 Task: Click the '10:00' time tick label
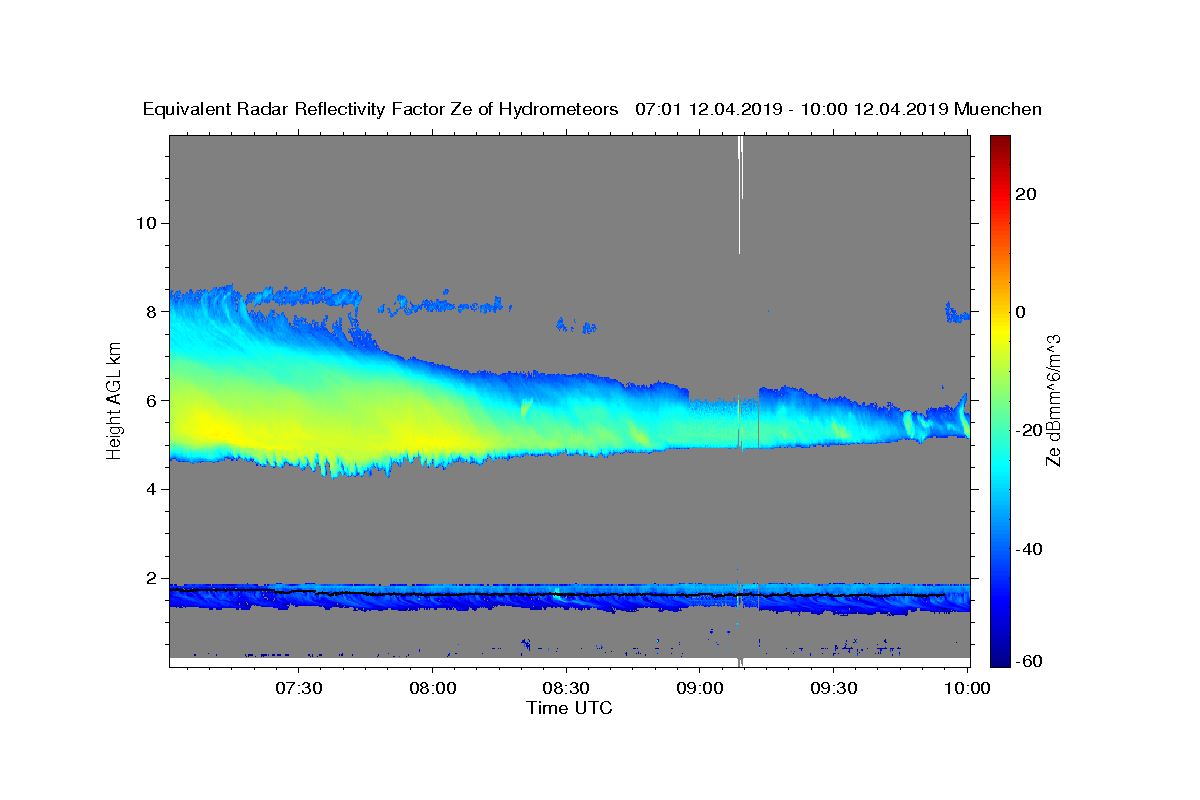click(967, 688)
